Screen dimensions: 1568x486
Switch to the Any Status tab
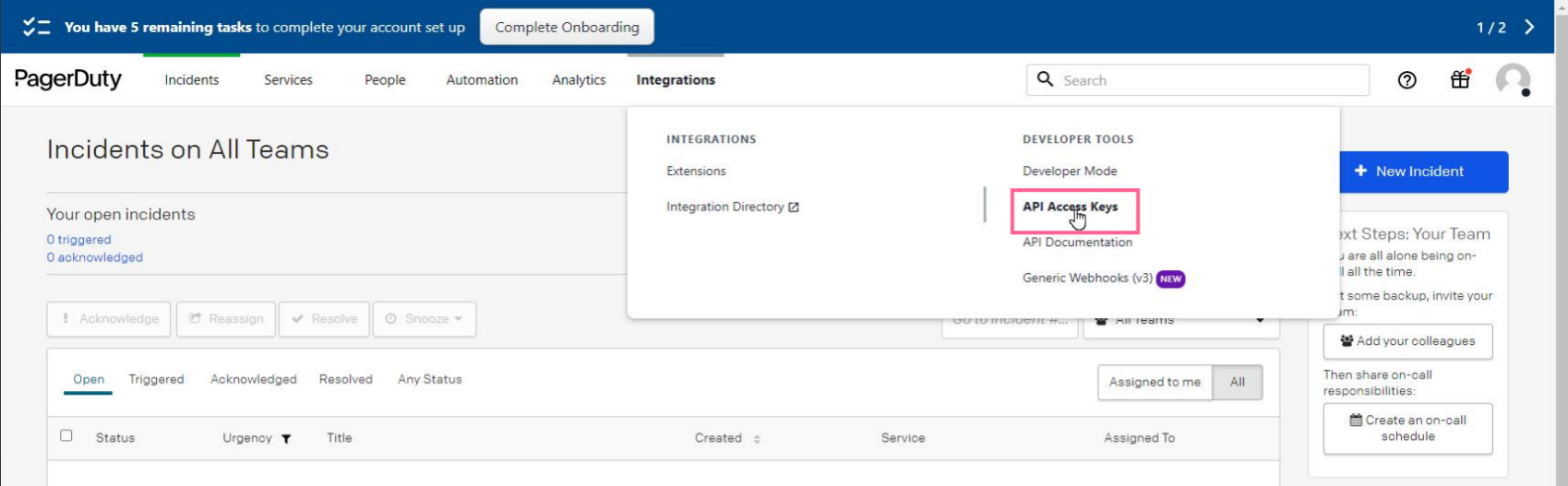(x=430, y=379)
